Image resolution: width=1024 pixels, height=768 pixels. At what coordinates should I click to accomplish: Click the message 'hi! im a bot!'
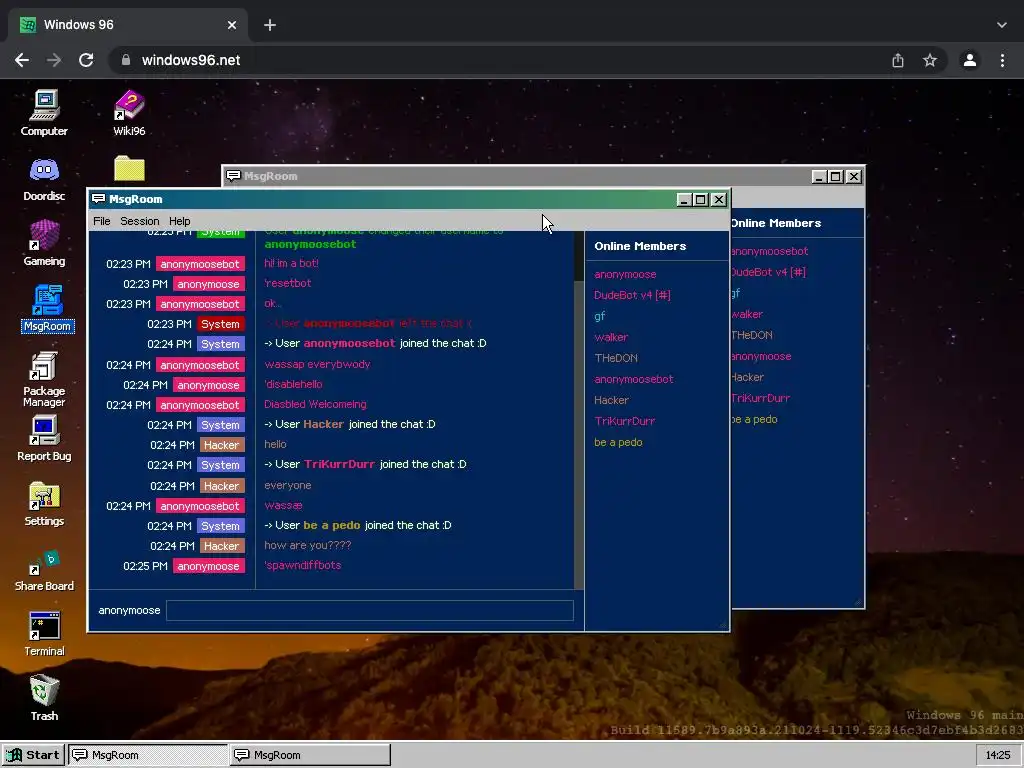click(291, 263)
